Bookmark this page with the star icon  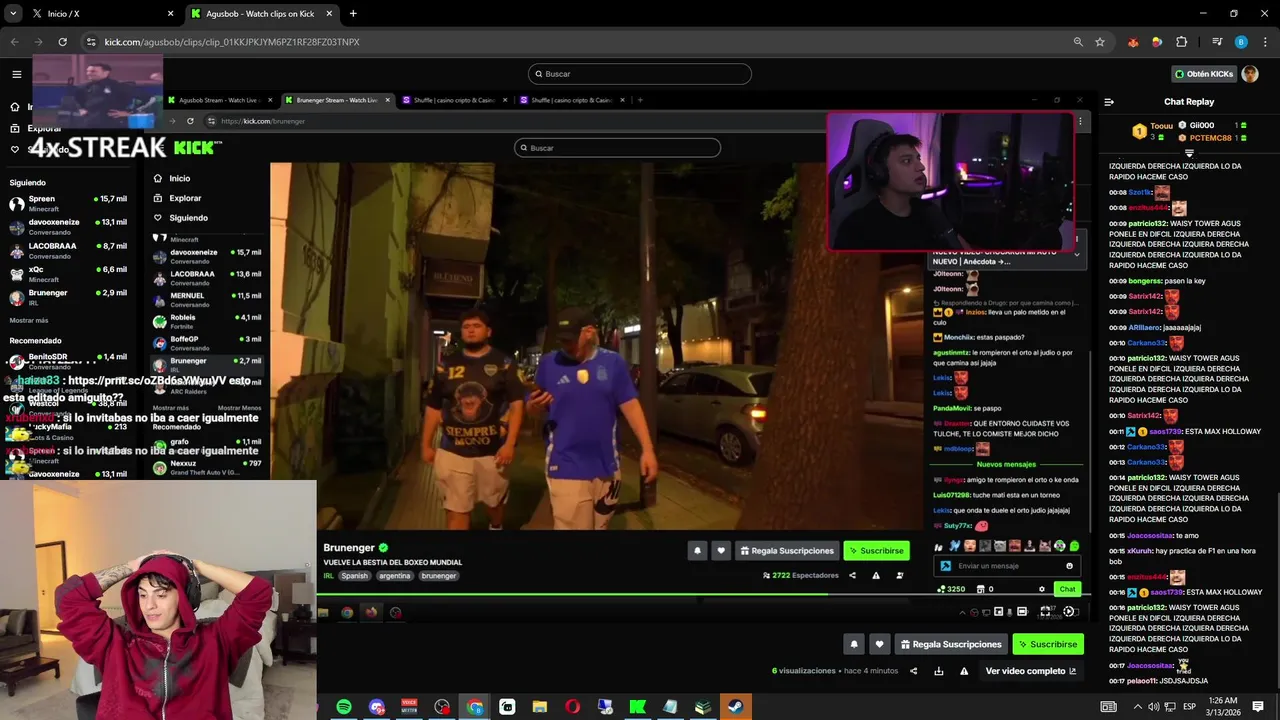[1100, 42]
